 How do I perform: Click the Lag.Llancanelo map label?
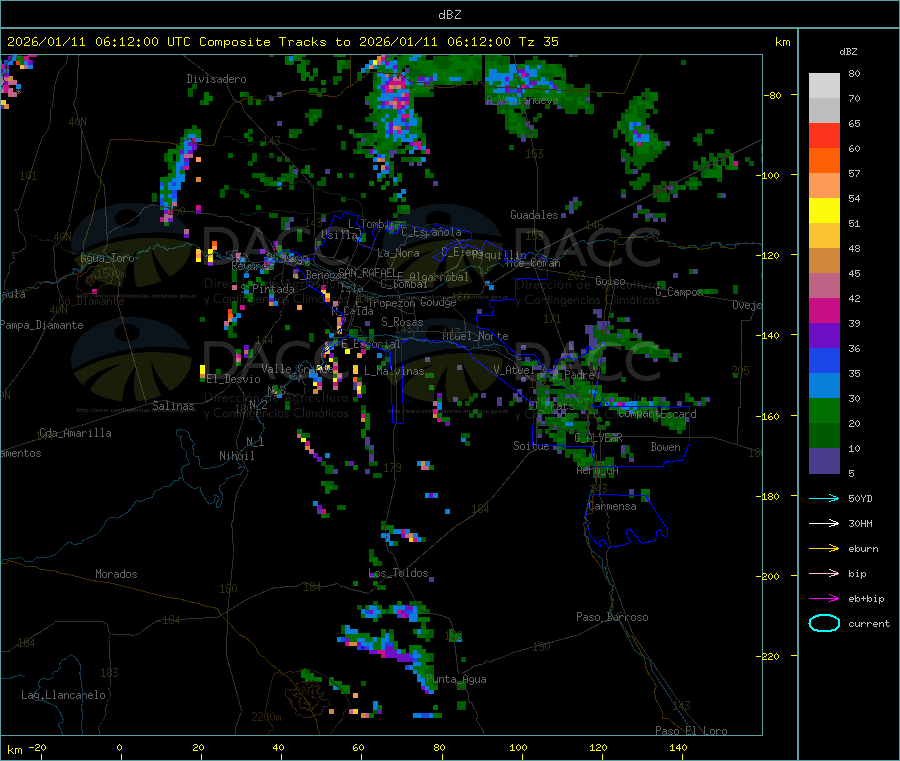(63, 695)
